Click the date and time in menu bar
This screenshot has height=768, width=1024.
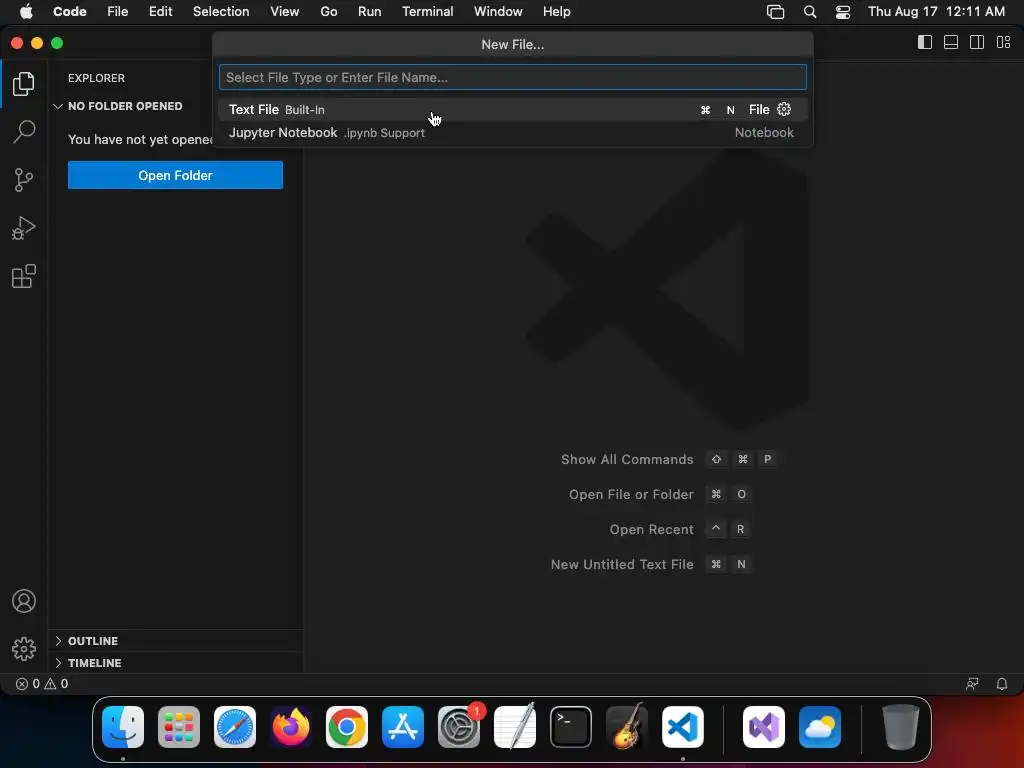click(936, 11)
